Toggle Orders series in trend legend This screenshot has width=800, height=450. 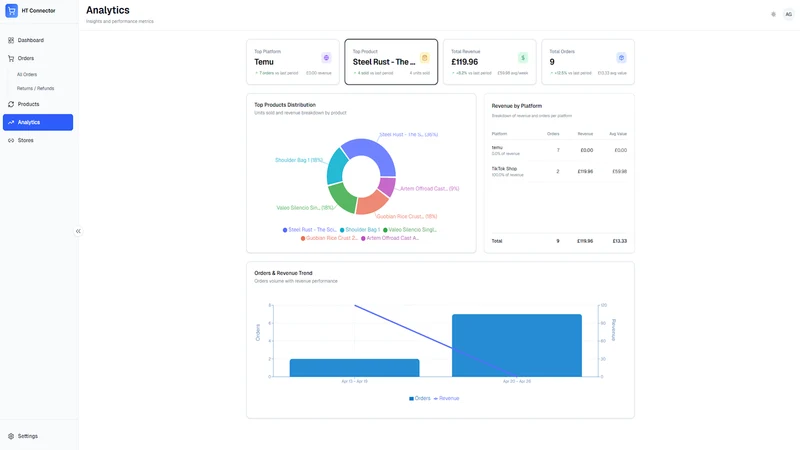[419, 398]
